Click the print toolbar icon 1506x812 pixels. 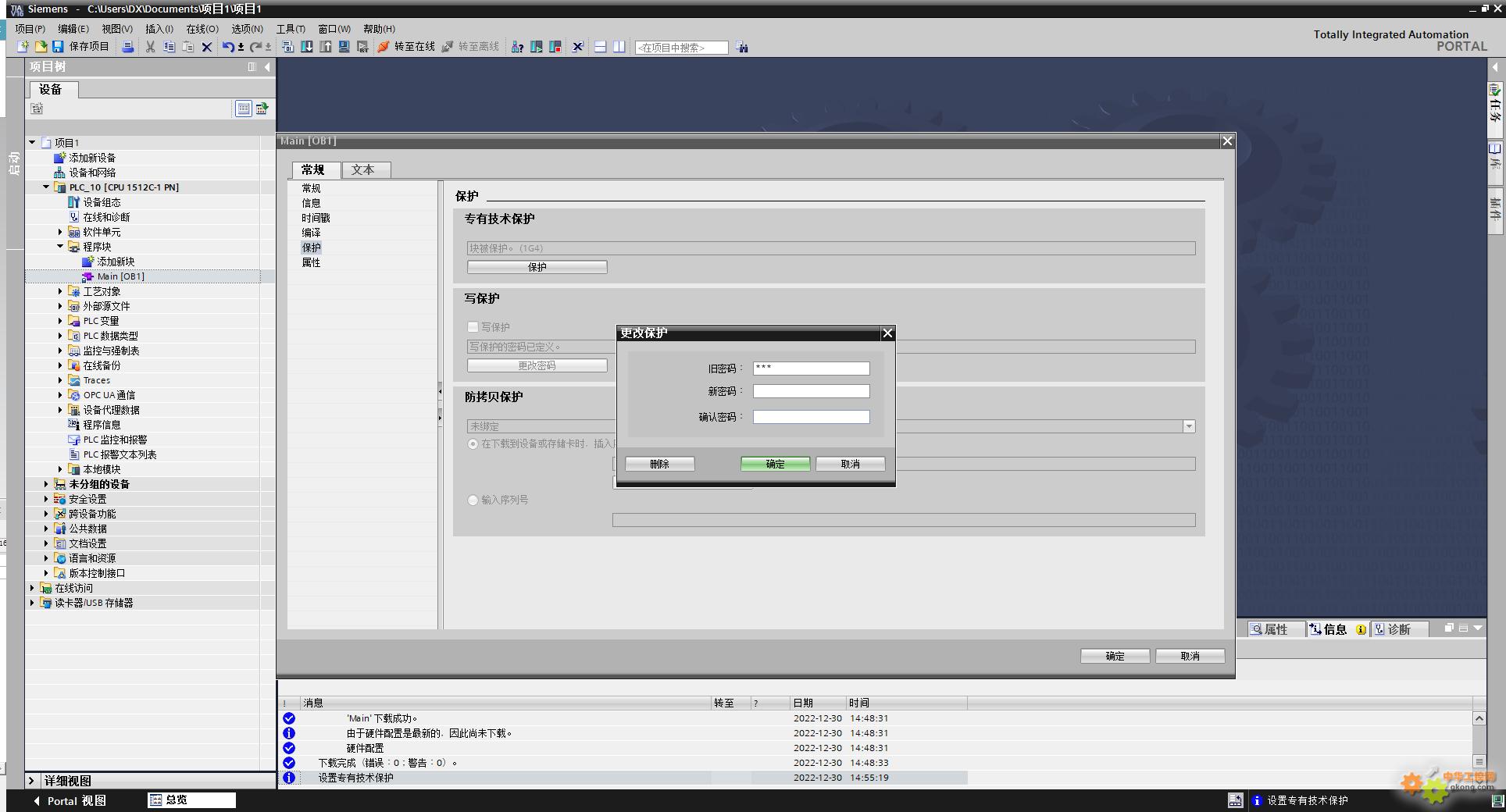point(128,47)
